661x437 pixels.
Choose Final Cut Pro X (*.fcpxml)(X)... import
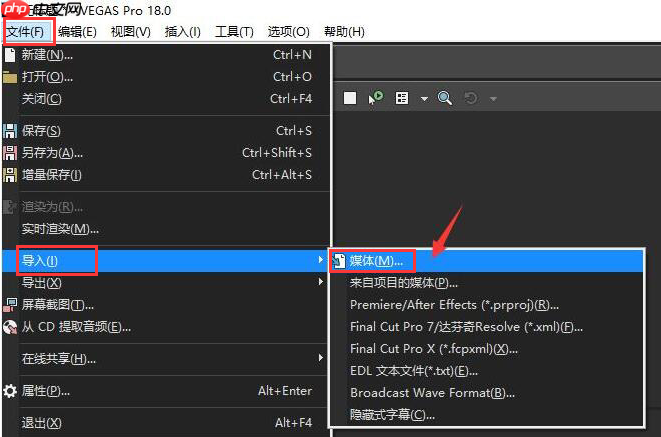pos(487,349)
